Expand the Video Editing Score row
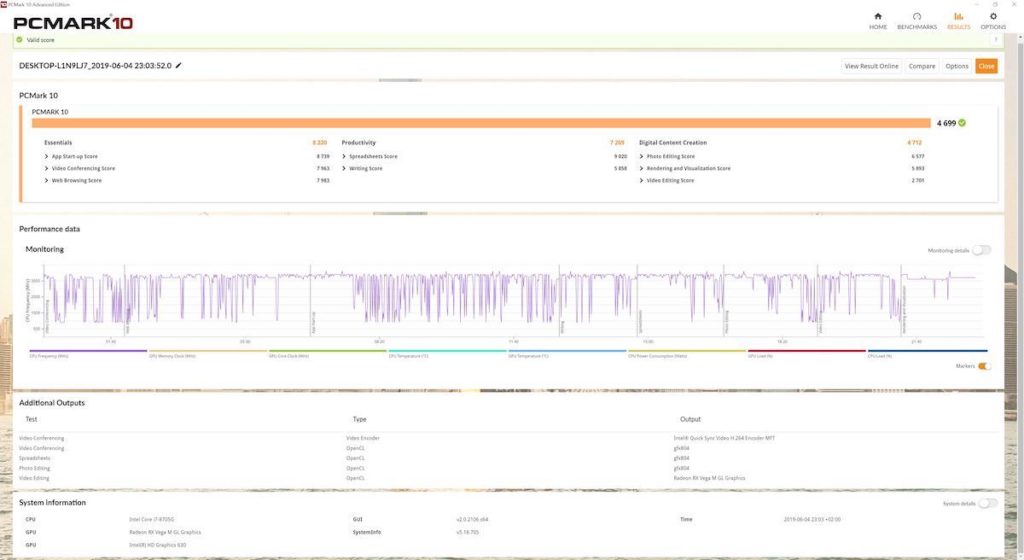 (x=642, y=181)
